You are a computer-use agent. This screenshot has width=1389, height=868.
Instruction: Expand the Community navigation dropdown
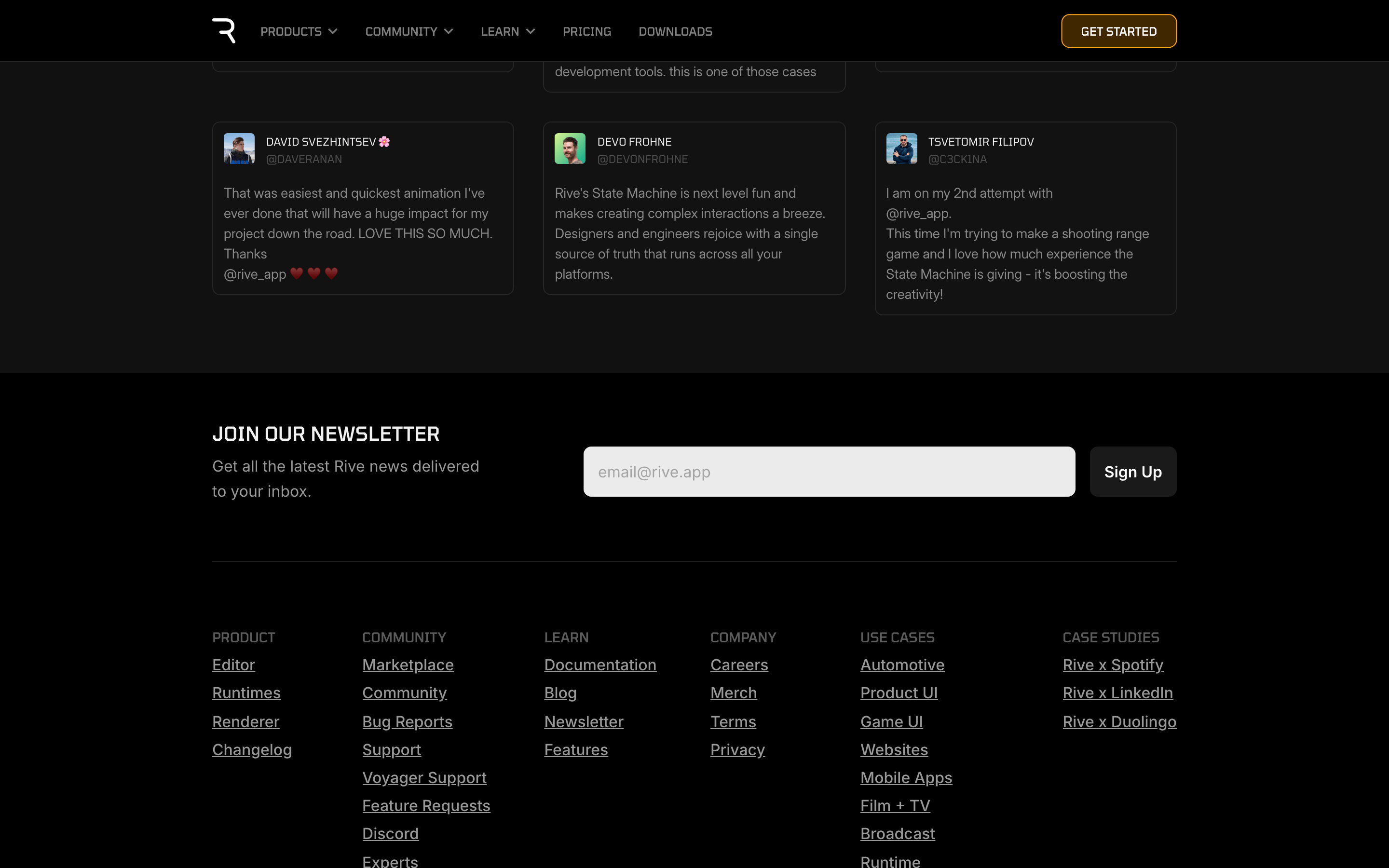tap(409, 31)
